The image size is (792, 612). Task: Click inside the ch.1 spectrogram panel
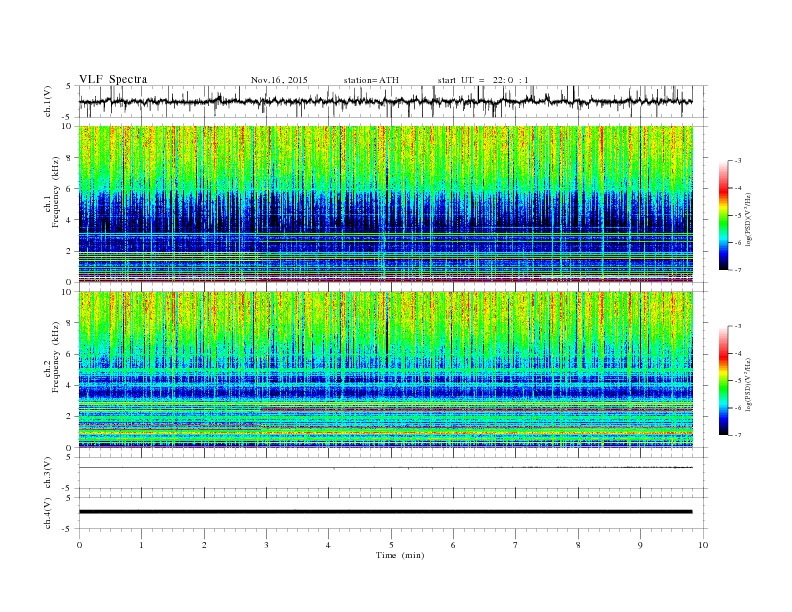tap(386, 204)
